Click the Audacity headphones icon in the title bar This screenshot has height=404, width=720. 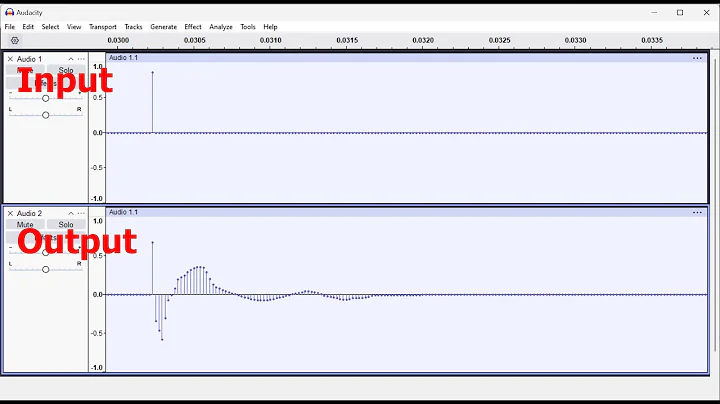tap(10, 12)
